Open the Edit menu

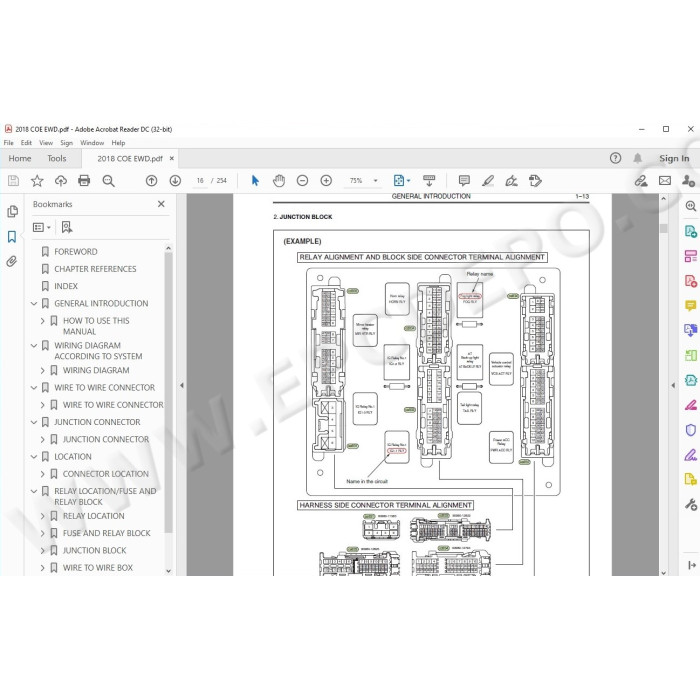(26, 143)
